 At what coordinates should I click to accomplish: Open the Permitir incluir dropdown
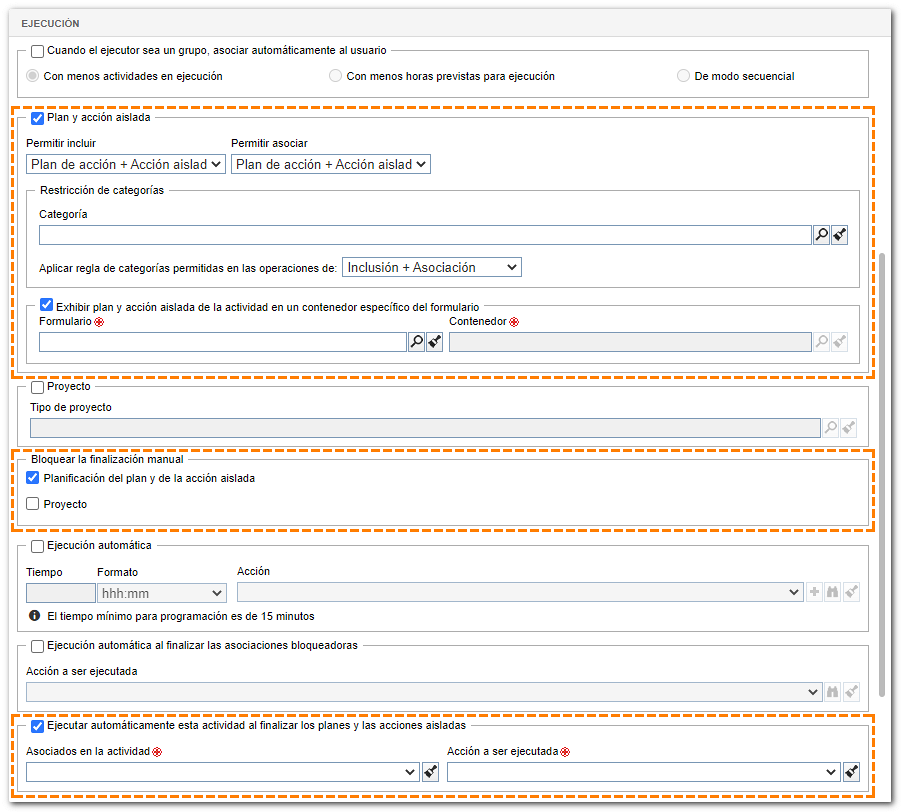click(x=126, y=164)
